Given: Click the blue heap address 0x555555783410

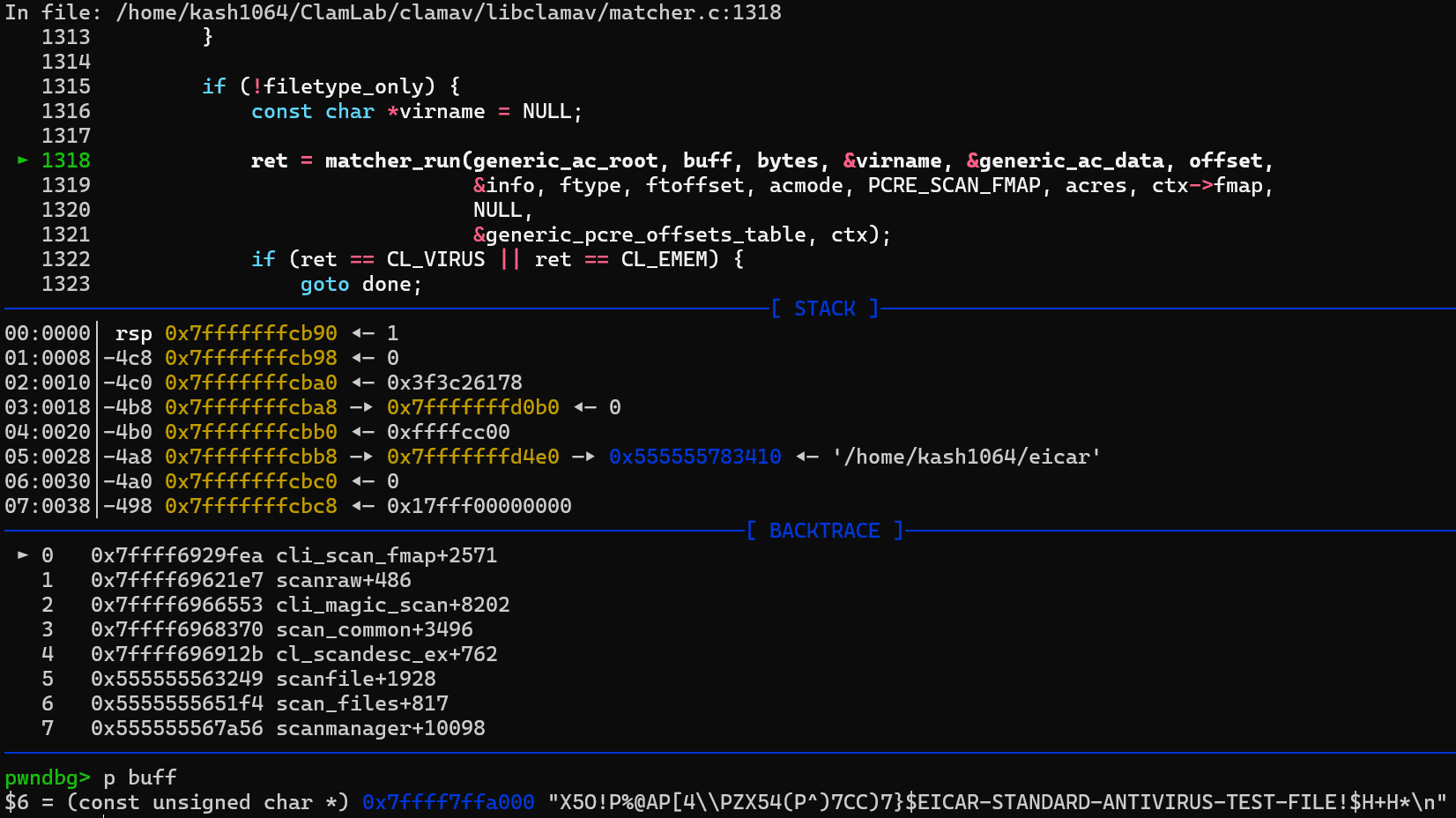Looking at the screenshot, I should click(695, 457).
